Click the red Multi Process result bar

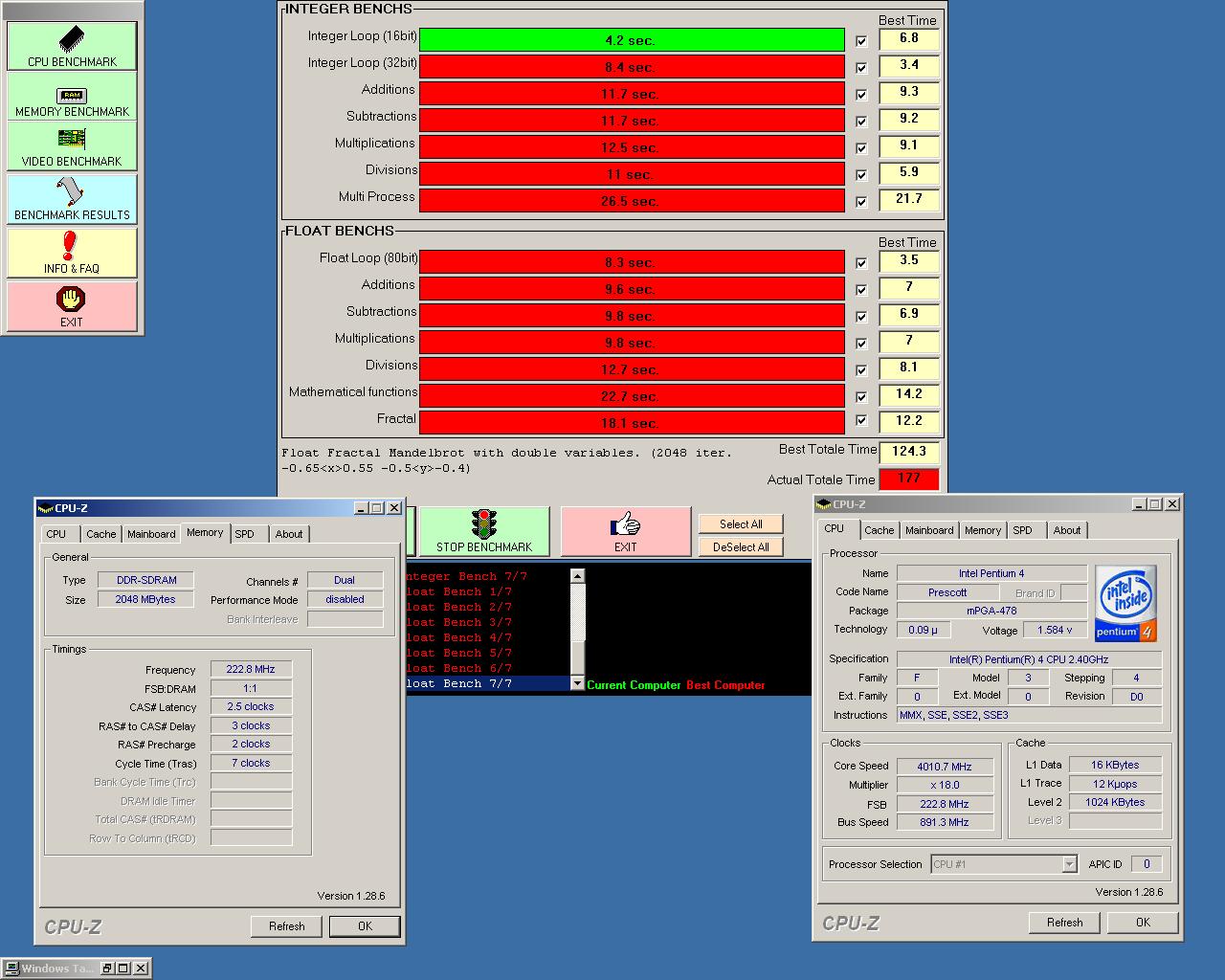tap(632, 201)
